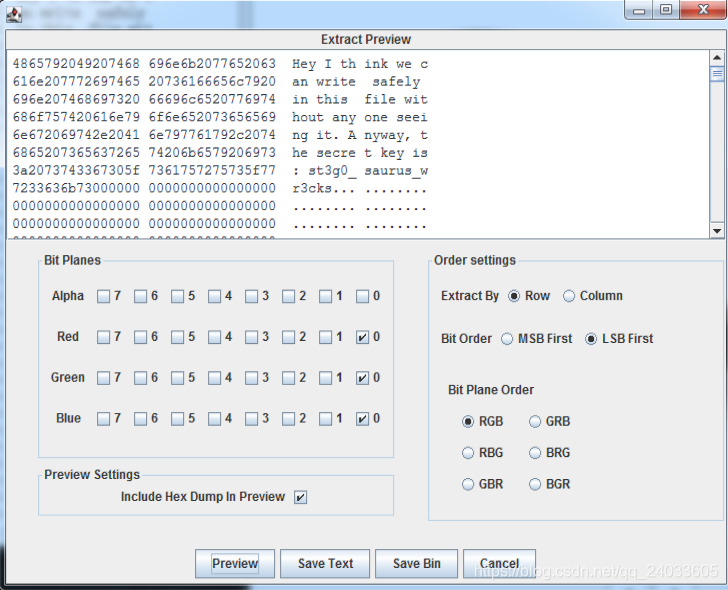This screenshot has height=590, width=728.
Task: Check the Alpha bit 1 checkbox
Action: (x=325, y=297)
